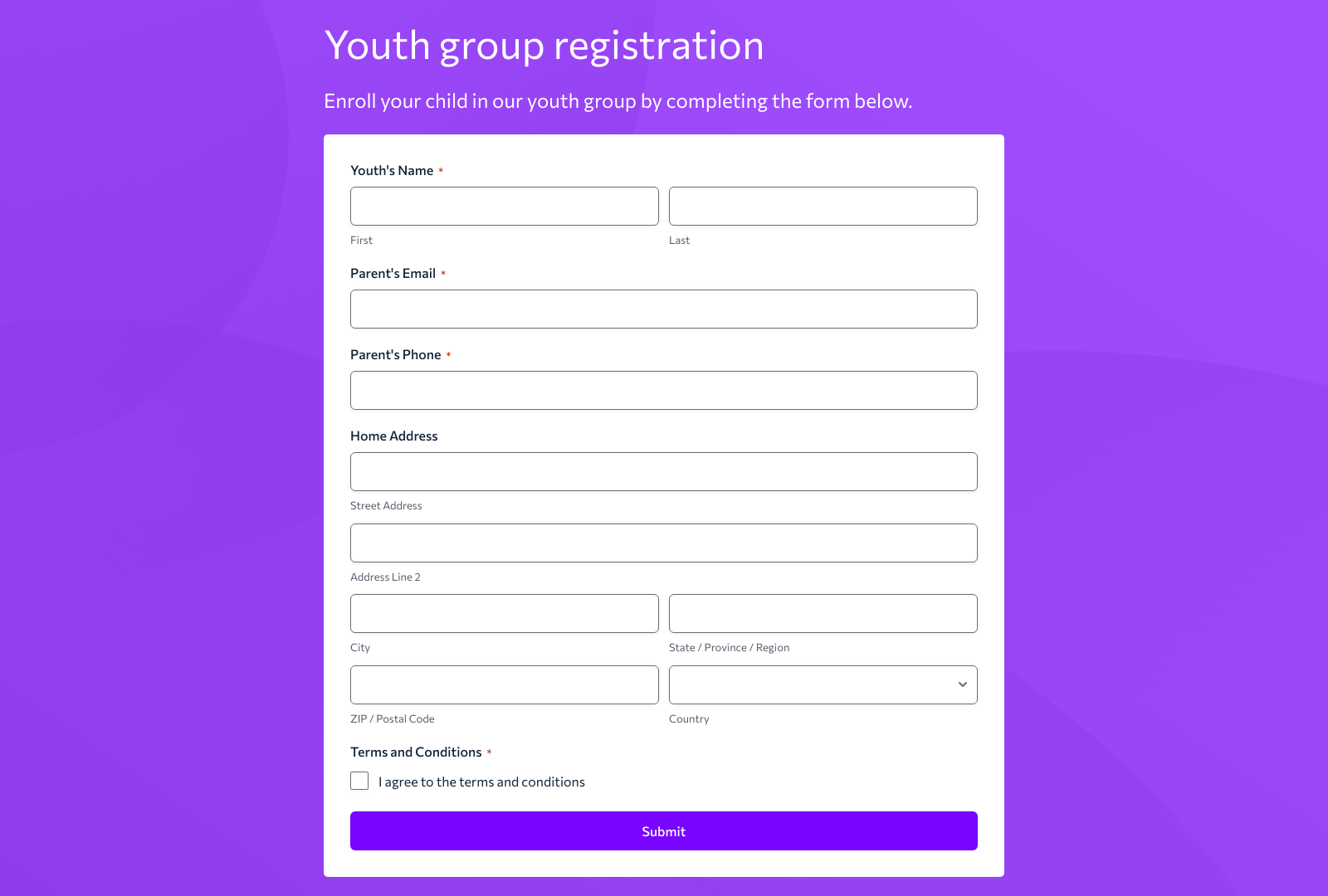Click inside the Parent's Phone field
The width and height of the screenshot is (1328, 896).
click(663, 390)
